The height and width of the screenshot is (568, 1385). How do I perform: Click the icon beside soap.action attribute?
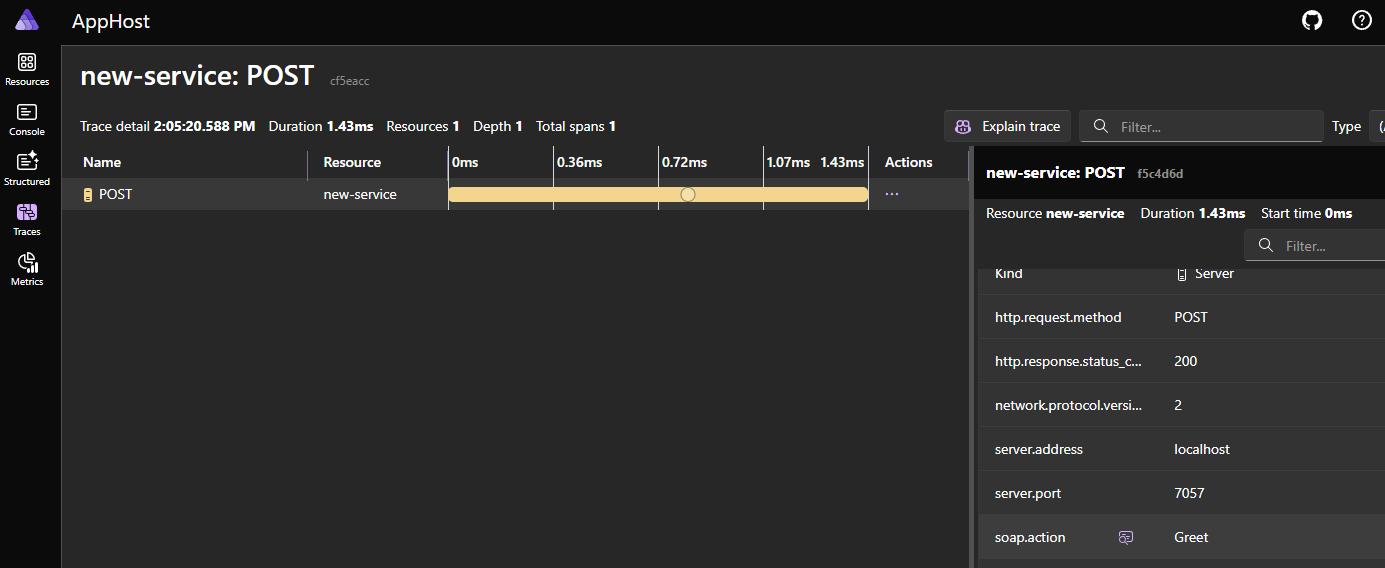(x=1126, y=538)
